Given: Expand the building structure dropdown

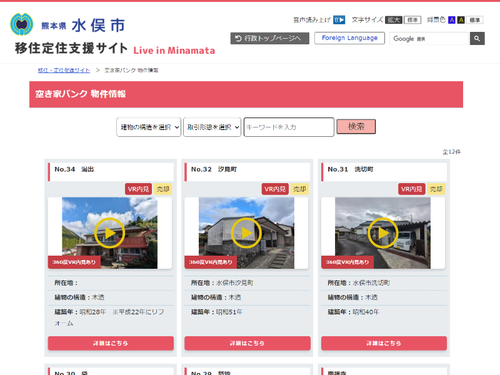Looking at the screenshot, I should 149,127.
